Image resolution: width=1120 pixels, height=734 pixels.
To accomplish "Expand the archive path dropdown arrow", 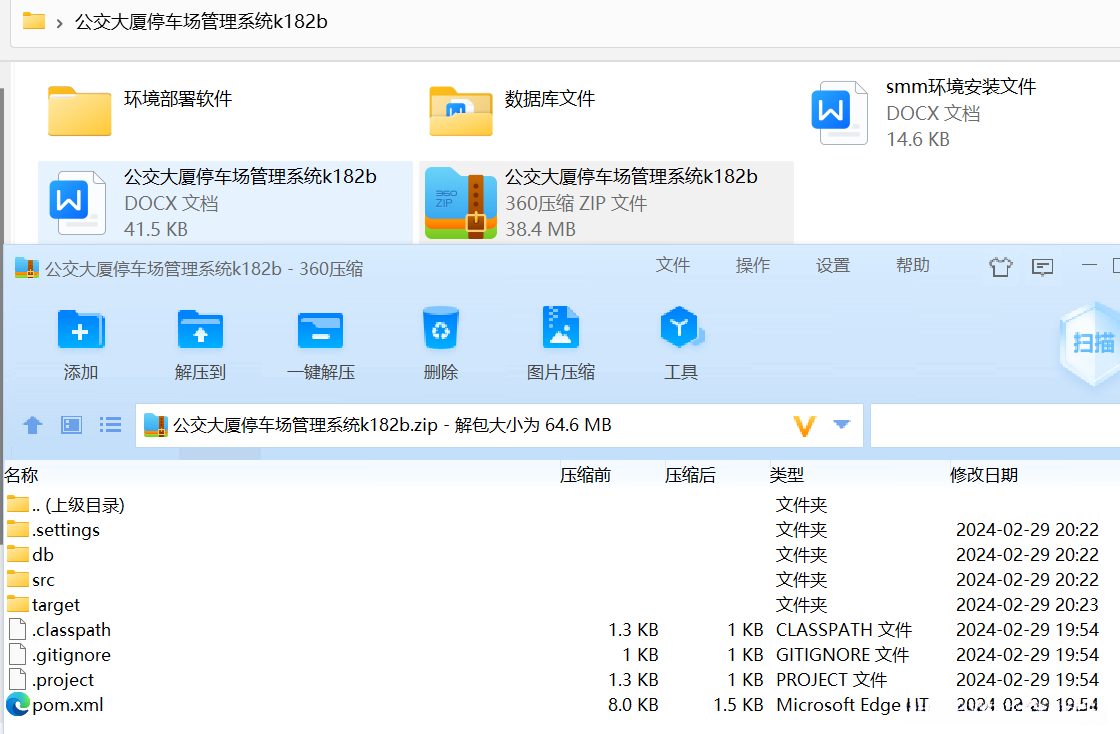I will click(x=841, y=425).
